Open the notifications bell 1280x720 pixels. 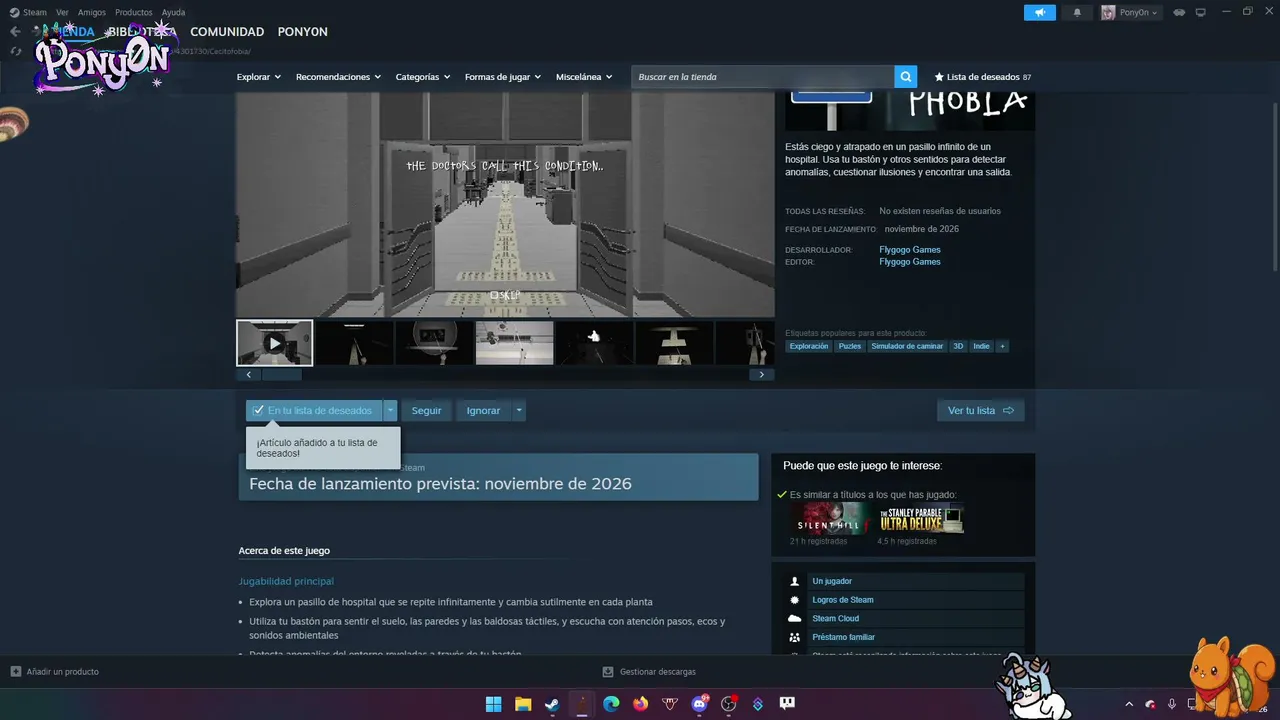(x=1077, y=12)
